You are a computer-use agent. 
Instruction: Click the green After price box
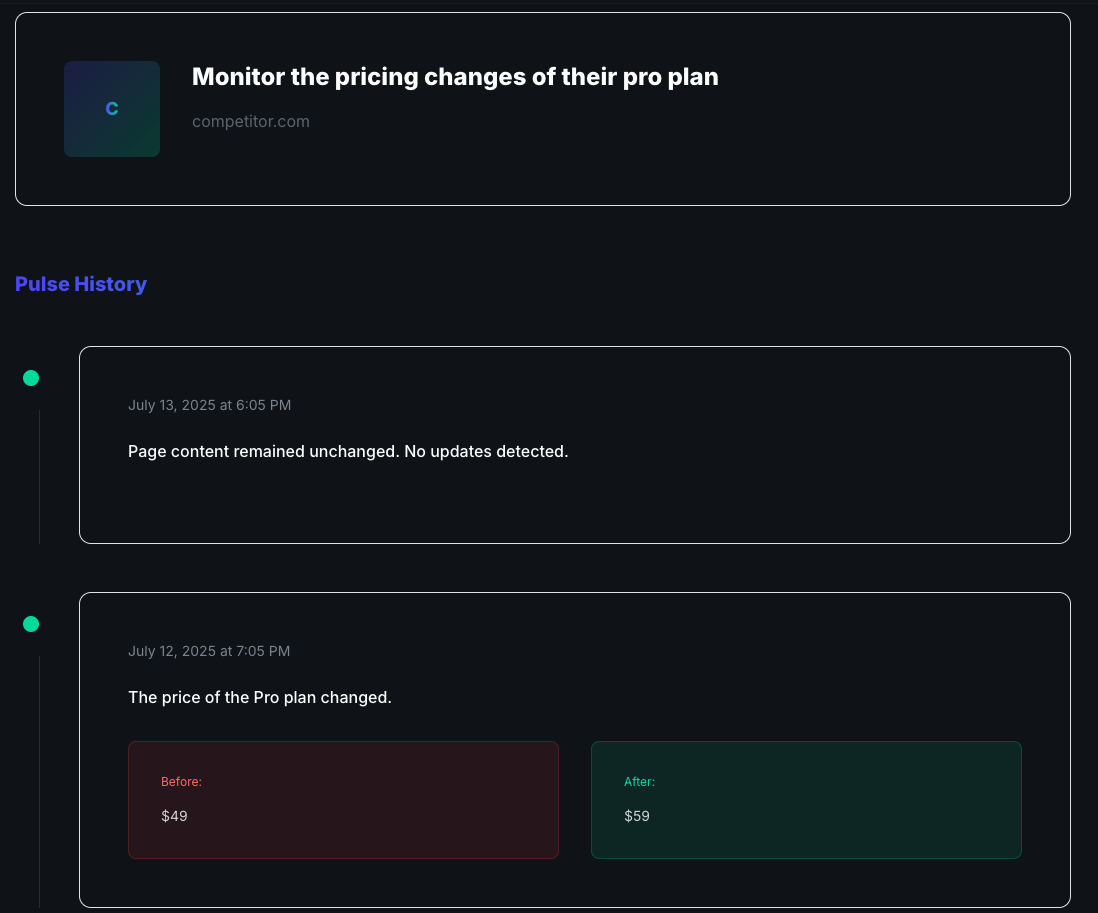806,800
